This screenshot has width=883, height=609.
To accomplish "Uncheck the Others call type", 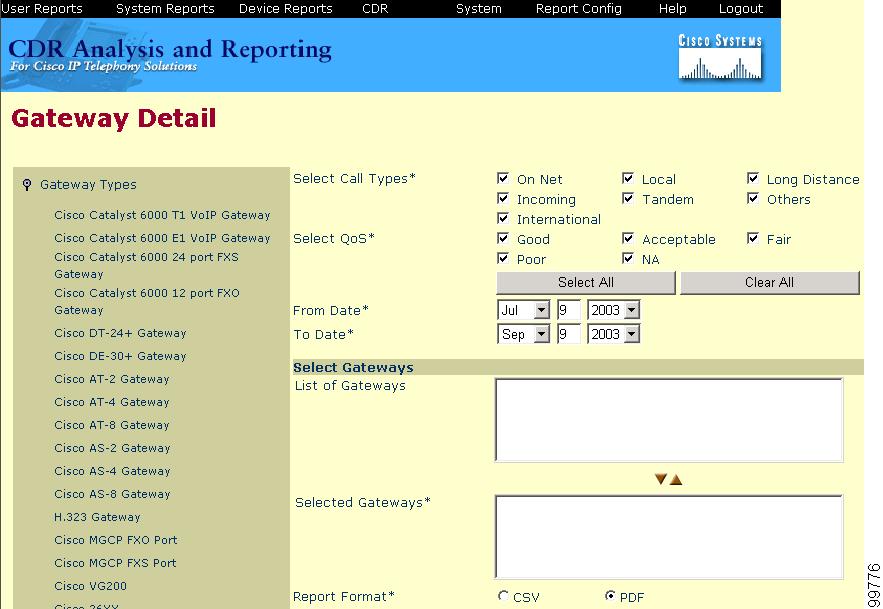I will point(753,198).
